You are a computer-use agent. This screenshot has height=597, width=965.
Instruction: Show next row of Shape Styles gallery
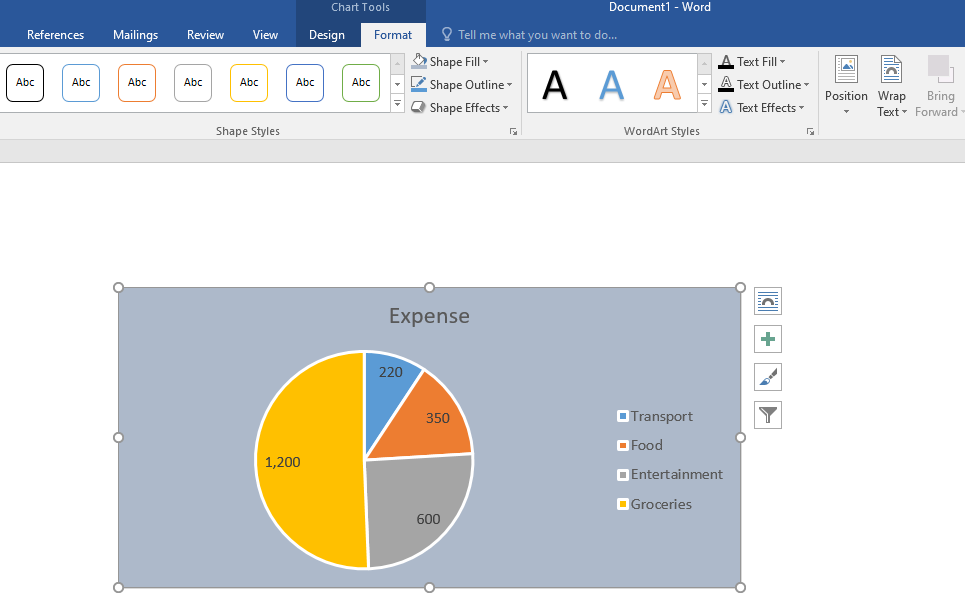[x=398, y=84]
